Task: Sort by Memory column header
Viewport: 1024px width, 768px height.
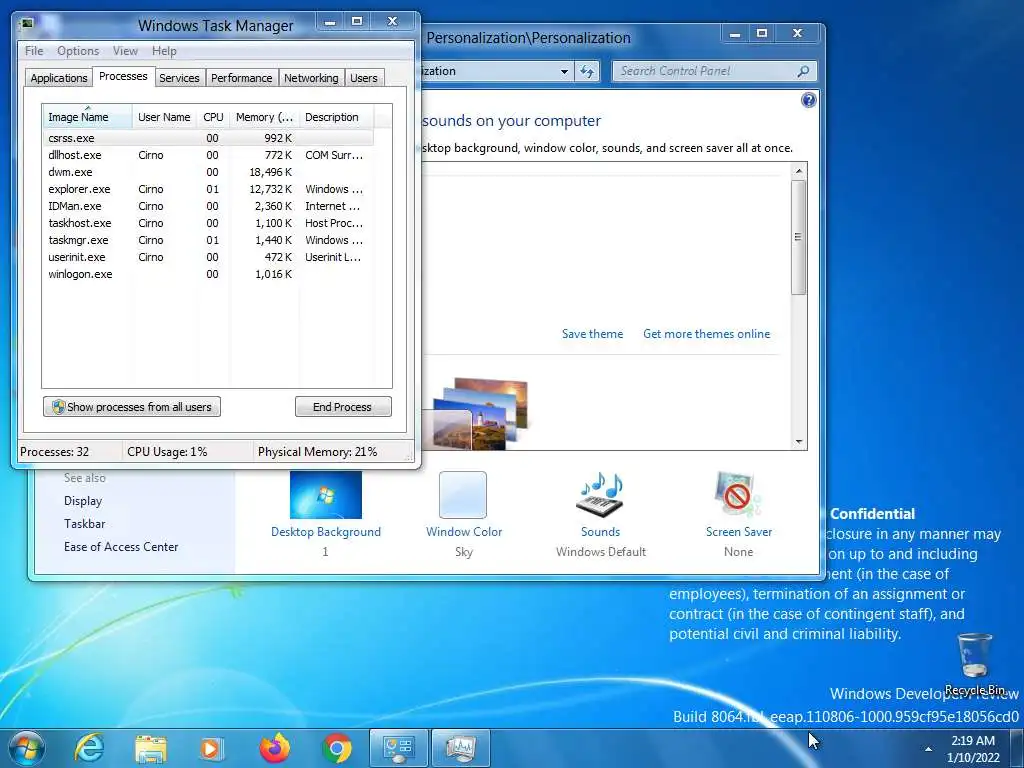Action: (264, 117)
